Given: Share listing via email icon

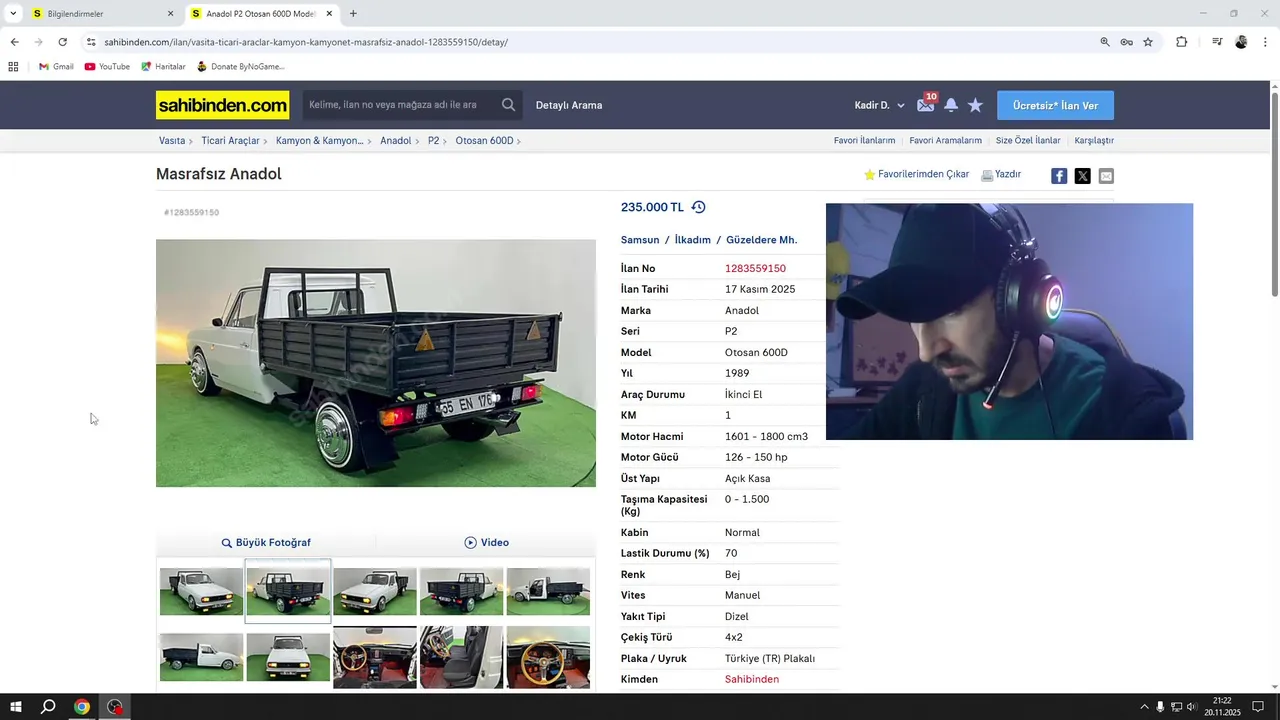Looking at the screenshot, I should coord(1106,176).
